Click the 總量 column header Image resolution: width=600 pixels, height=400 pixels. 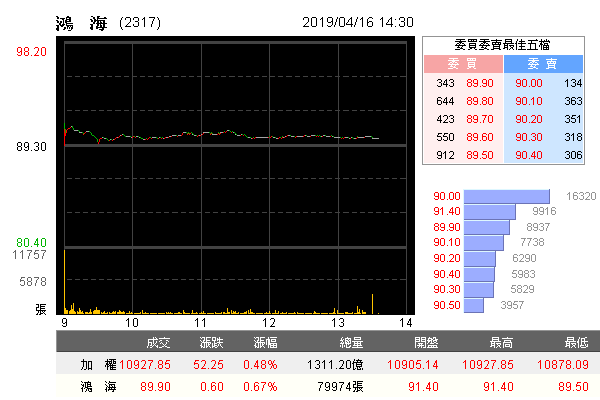point(351,342)
